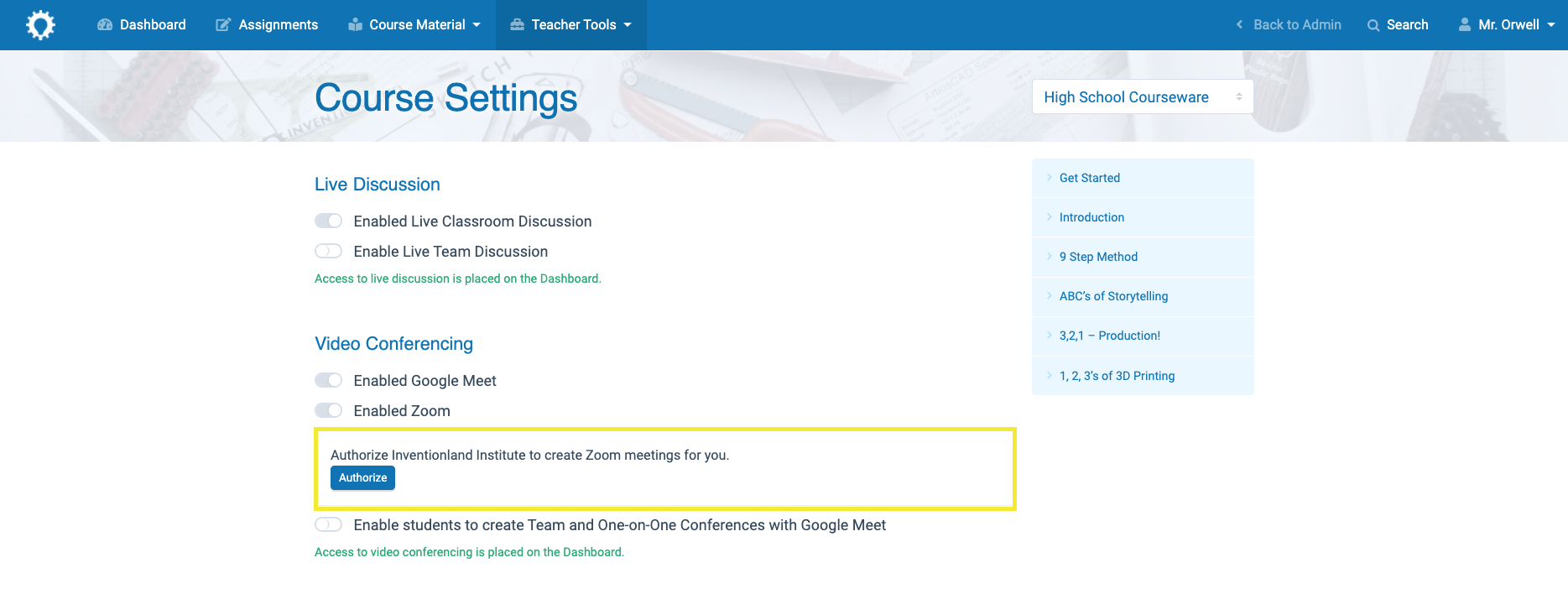Click the Video Conferencing heading
Viewport: 1568px width, 599px height.
393,344
